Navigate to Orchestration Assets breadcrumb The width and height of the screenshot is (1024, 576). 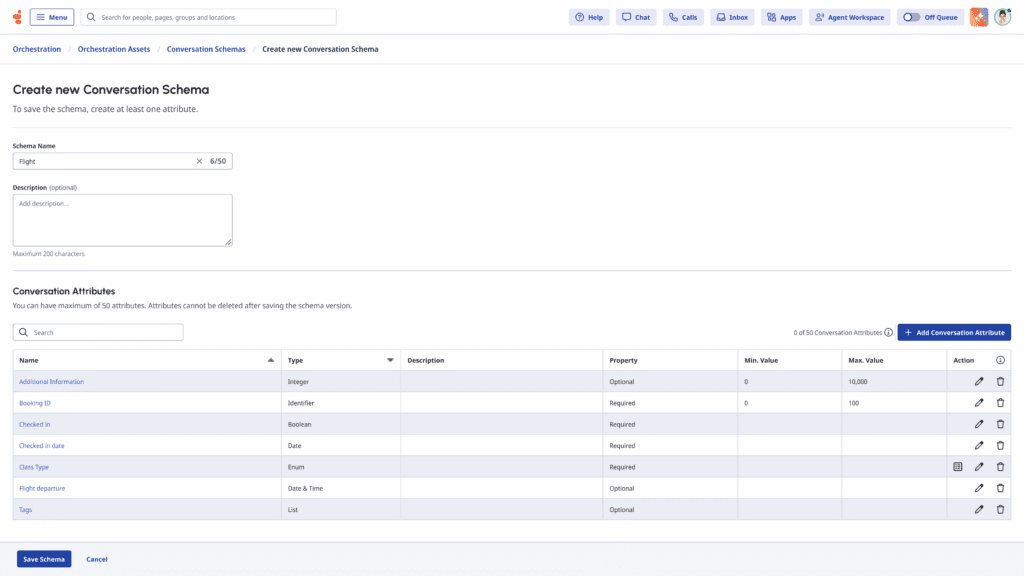click(114, 49)
